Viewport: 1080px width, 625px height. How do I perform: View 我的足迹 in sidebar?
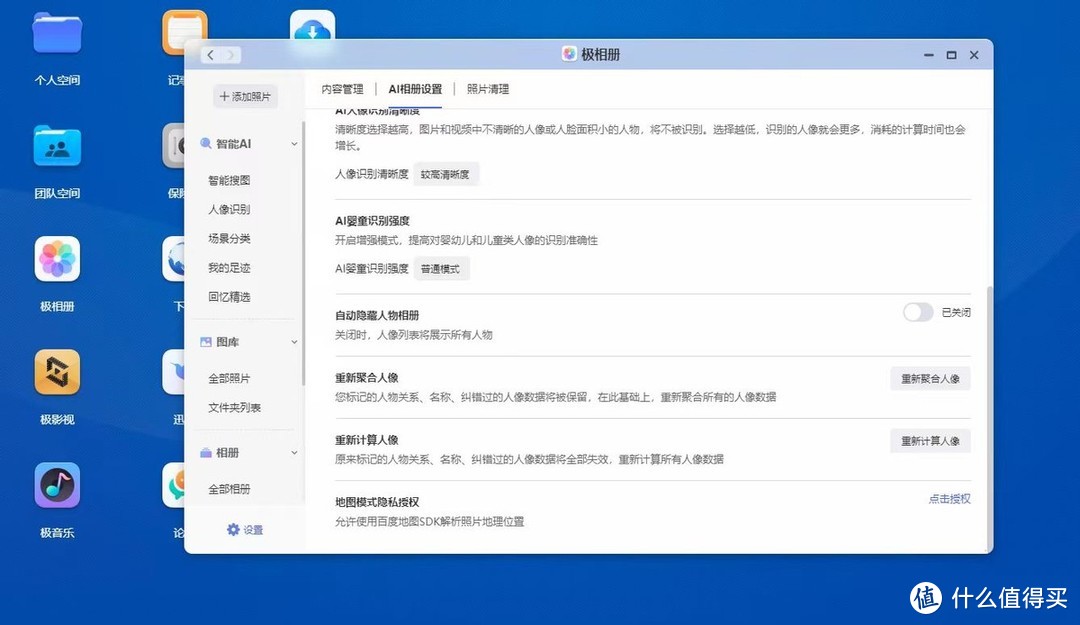point(229,267)
